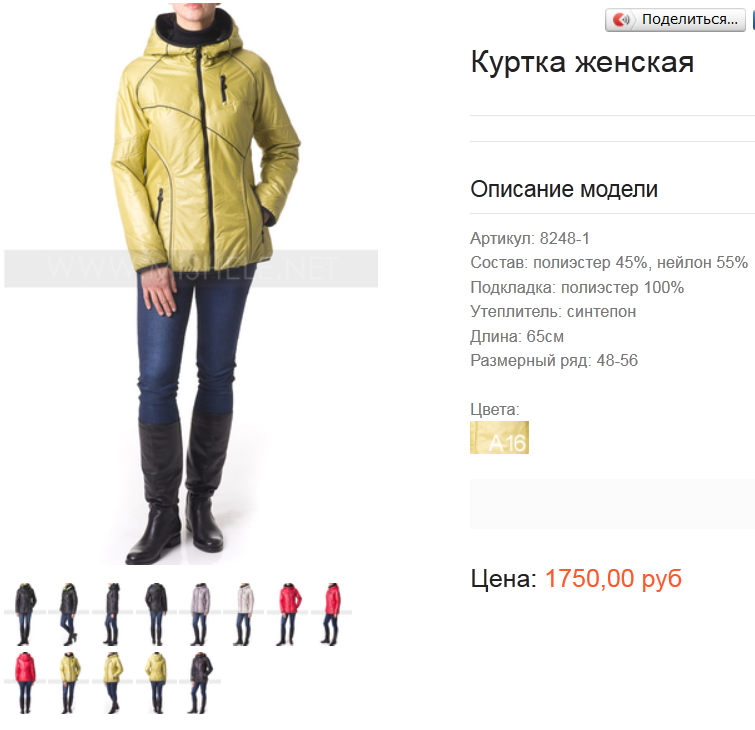Select the A16 yellow color swatch
The height and width of the screenshot is (730, 755).
coord(499,437)
